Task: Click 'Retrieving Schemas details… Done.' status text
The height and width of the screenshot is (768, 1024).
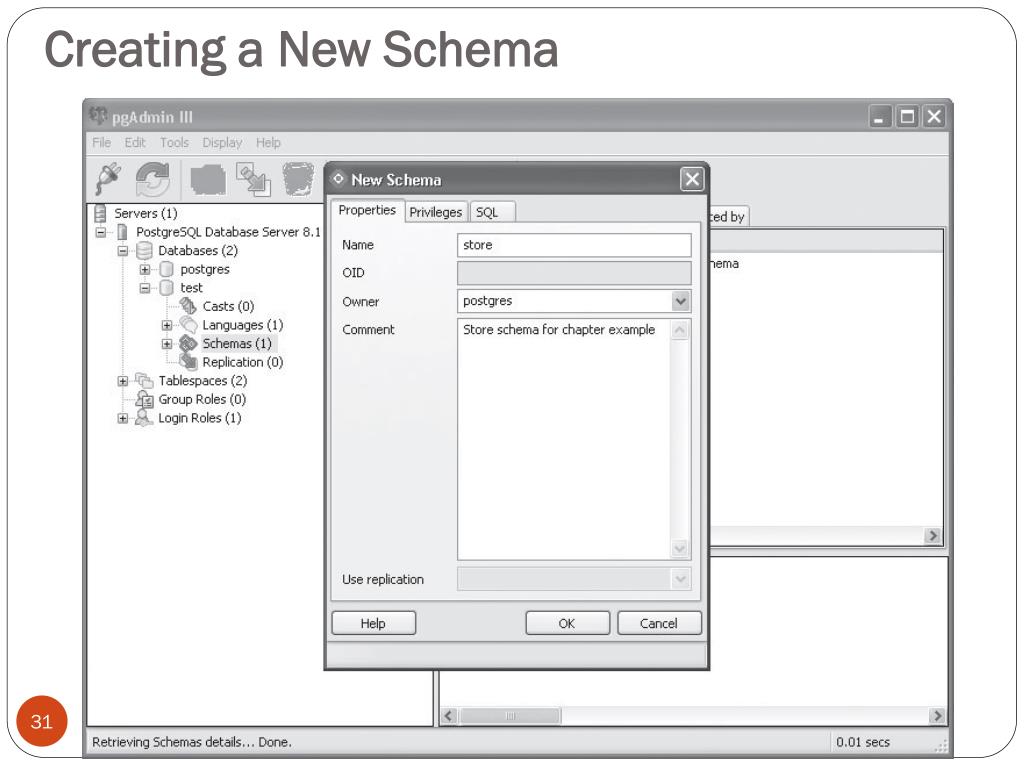Action: point(191,742)
